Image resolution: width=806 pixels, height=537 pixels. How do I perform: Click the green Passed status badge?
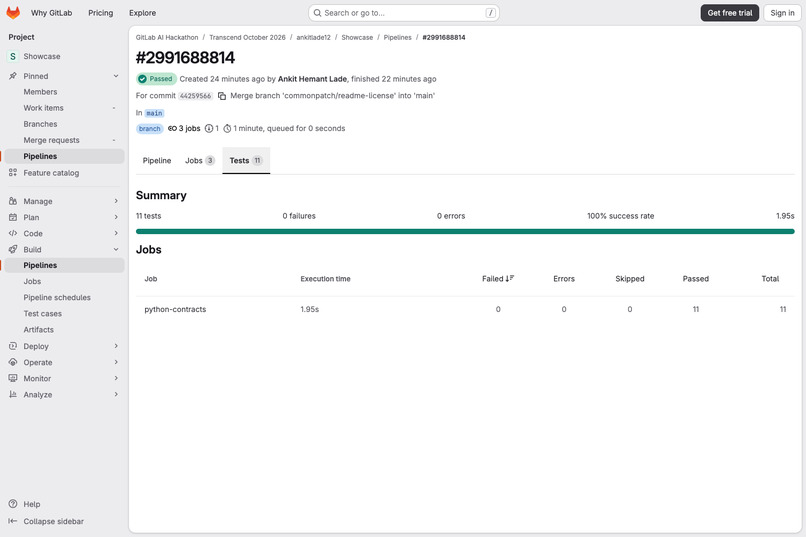point(156,79)
